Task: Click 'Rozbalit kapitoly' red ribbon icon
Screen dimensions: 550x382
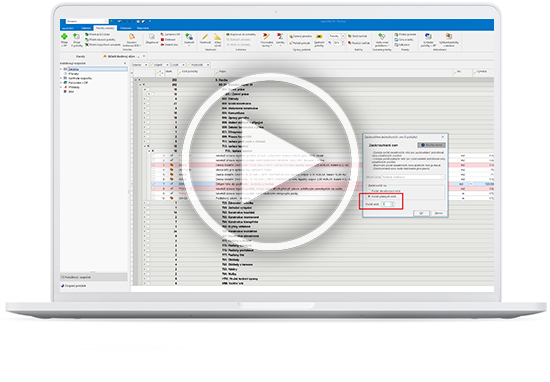Action: click(359, 43)
